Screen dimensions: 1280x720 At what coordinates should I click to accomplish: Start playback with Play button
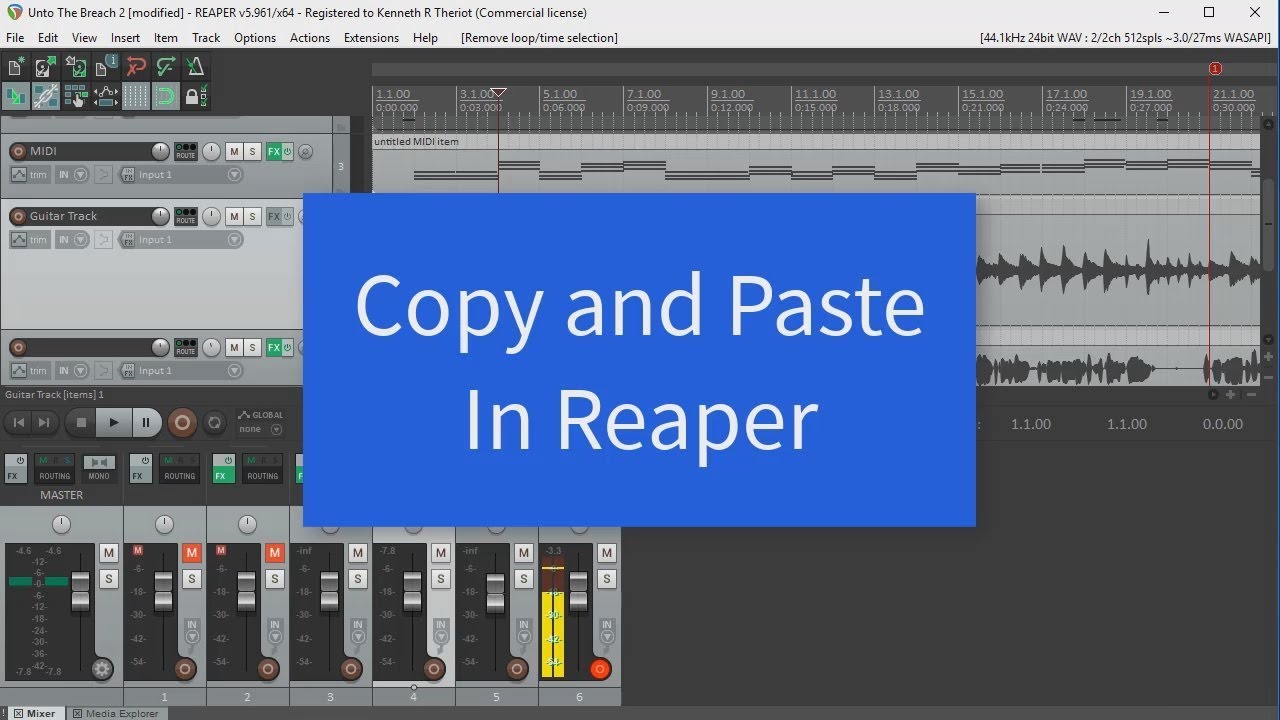114,423
